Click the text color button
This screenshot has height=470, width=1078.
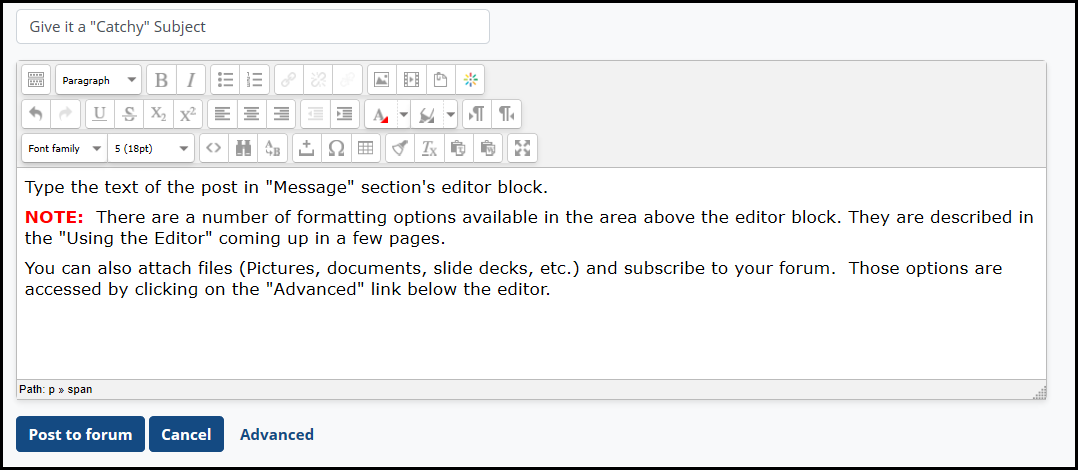(x=380, y=114)
